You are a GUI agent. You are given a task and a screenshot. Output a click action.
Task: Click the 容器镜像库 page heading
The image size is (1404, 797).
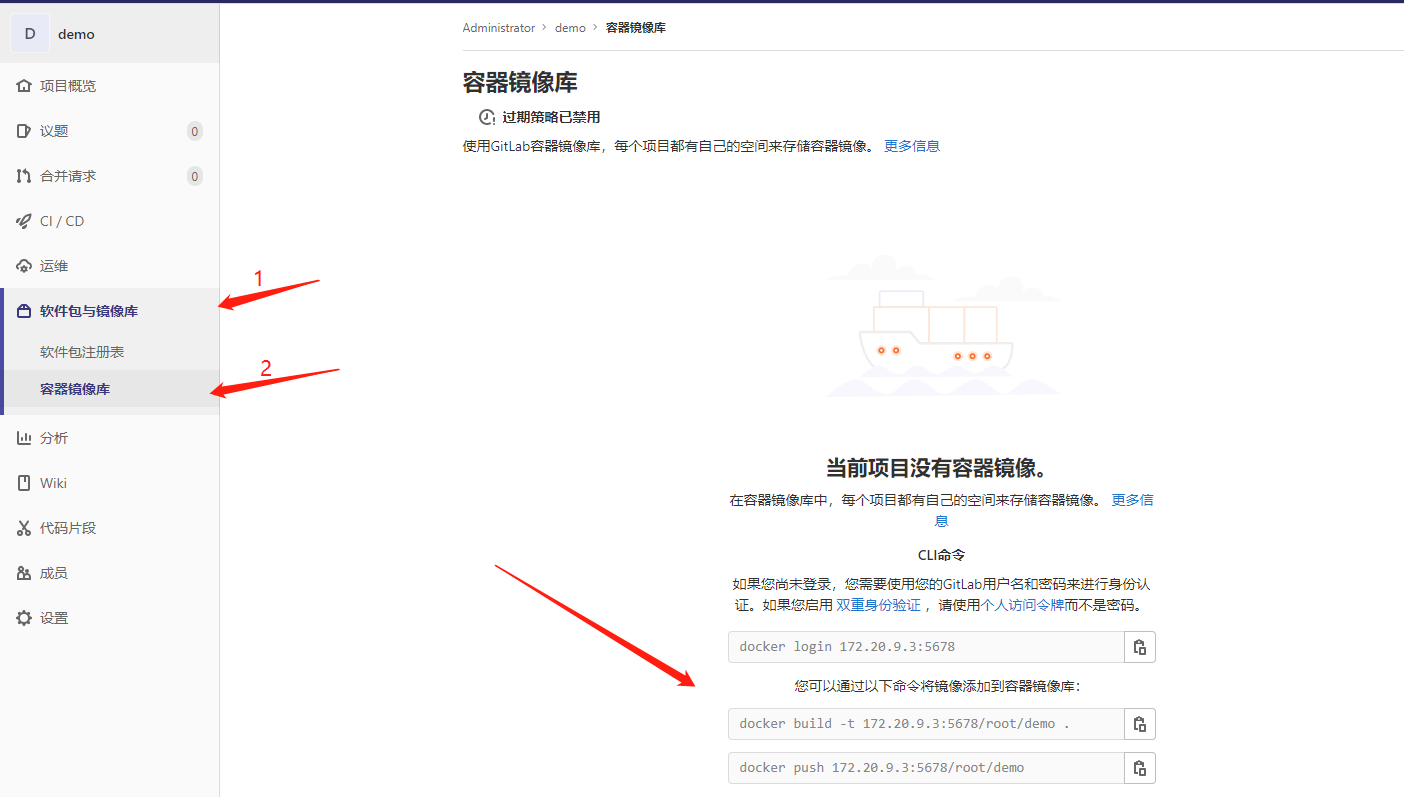pyautogui.click(x=520, y=82)
